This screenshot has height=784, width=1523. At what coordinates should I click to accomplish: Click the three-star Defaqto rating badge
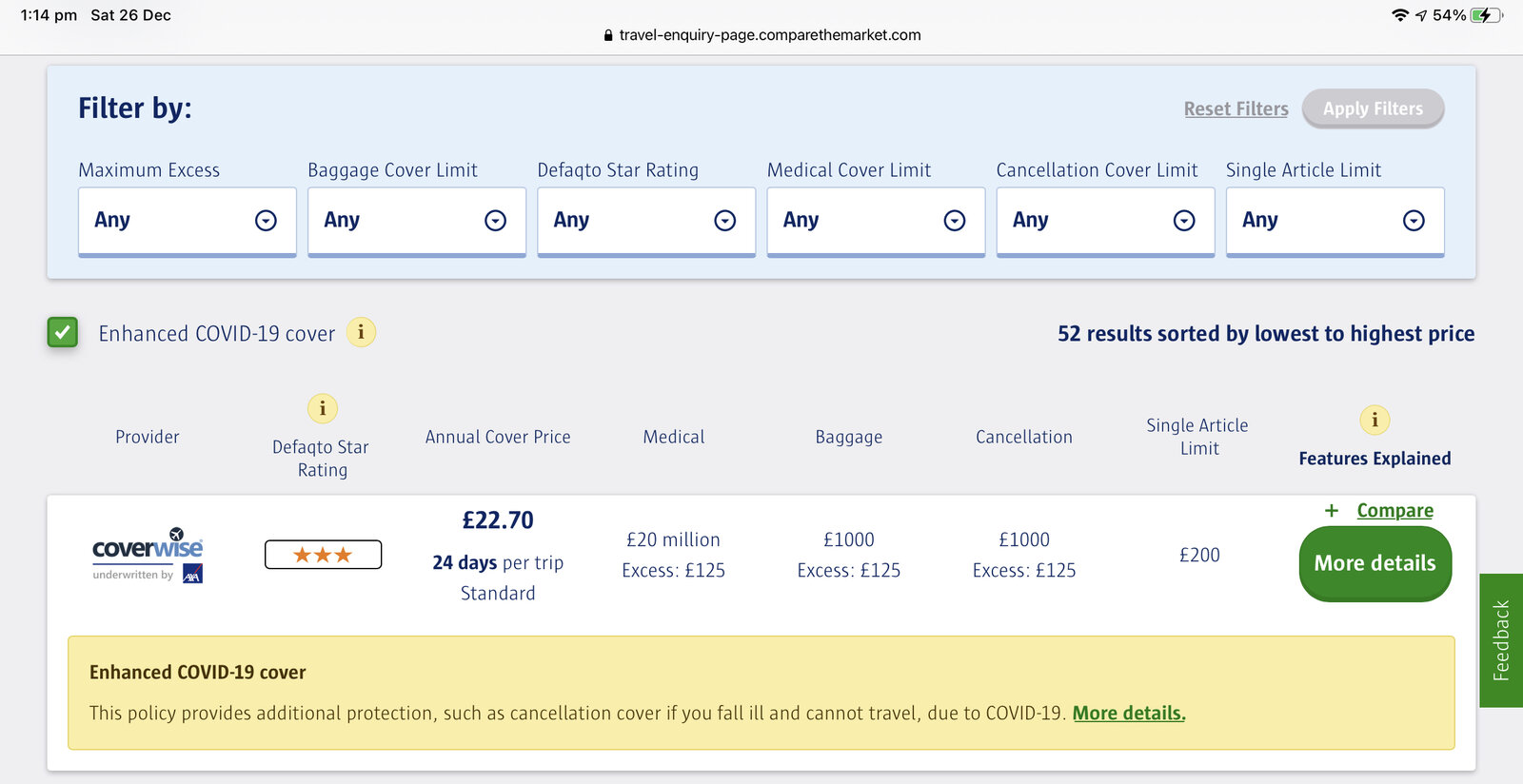click(323, 555)
